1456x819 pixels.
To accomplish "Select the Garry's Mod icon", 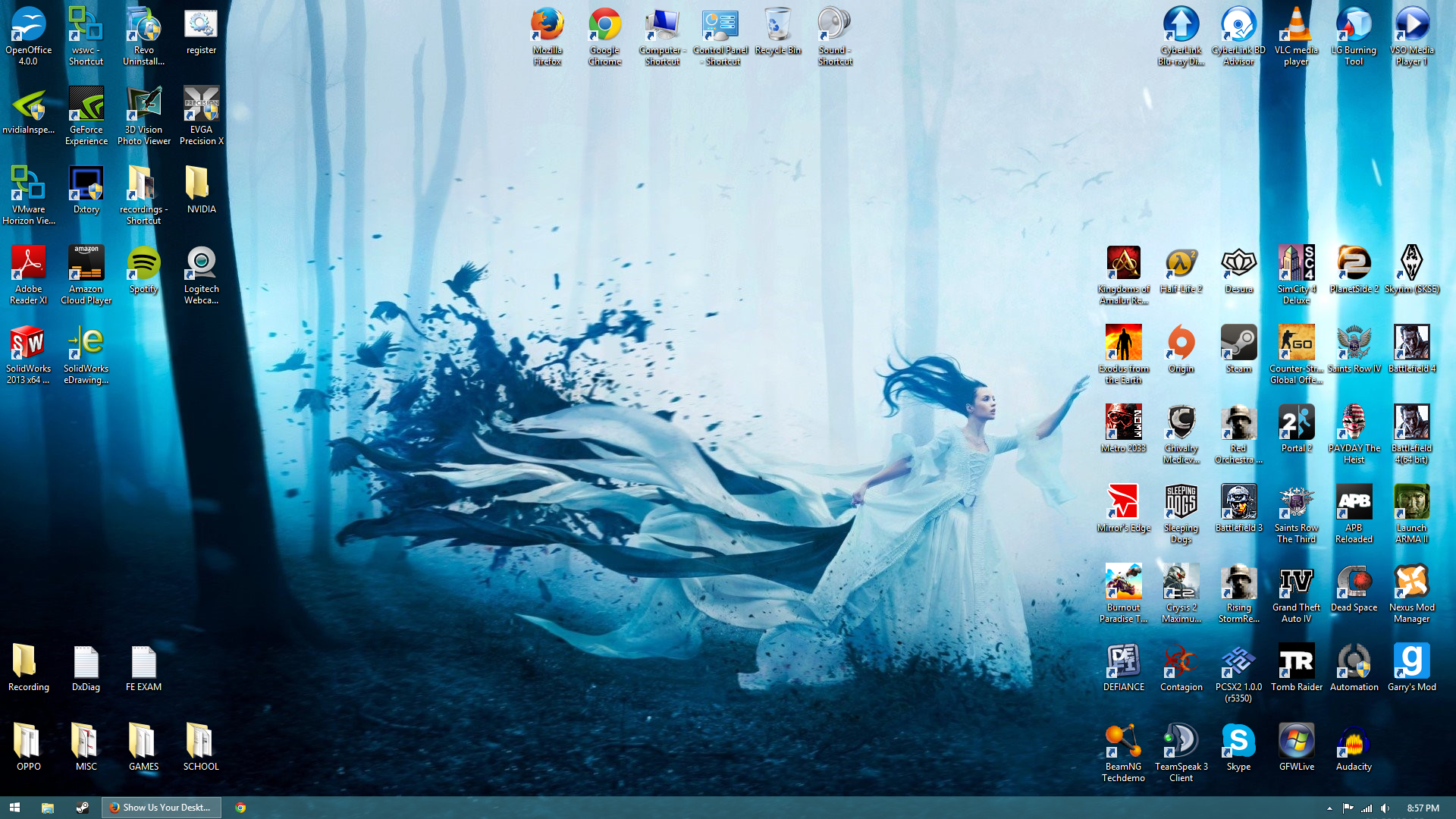I will [x=1412, y=667].
